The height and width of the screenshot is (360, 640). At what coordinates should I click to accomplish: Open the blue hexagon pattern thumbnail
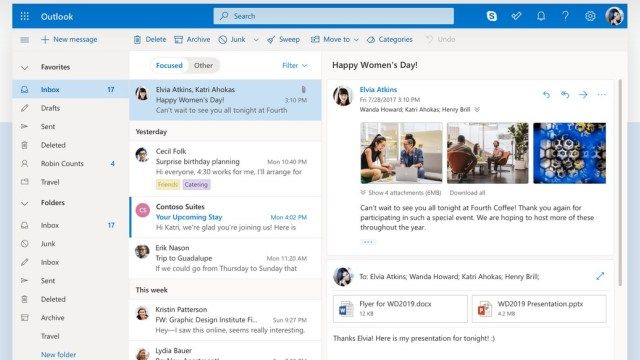tap(569, 153)
